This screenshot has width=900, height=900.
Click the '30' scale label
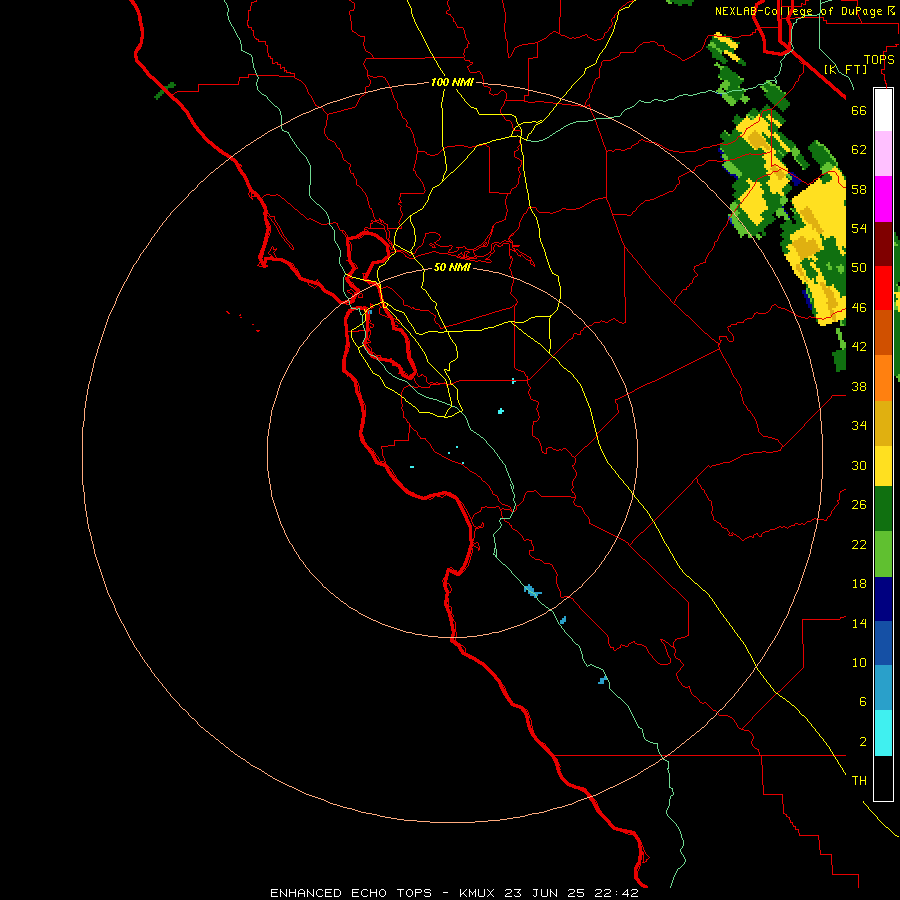coord(859,465)
